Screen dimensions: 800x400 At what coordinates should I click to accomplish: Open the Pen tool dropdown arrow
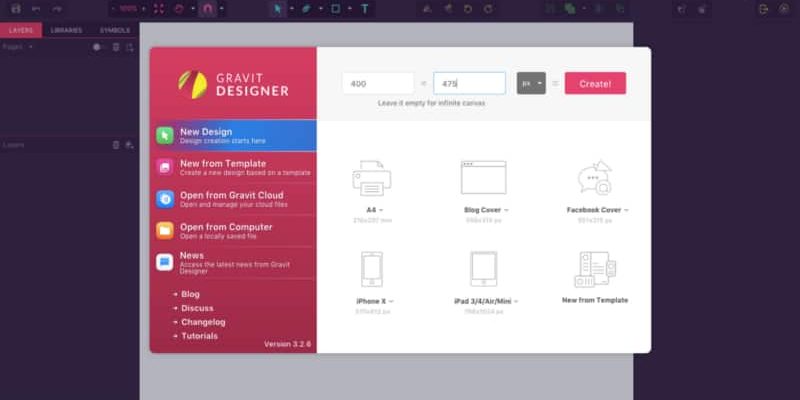click(320, 9)
